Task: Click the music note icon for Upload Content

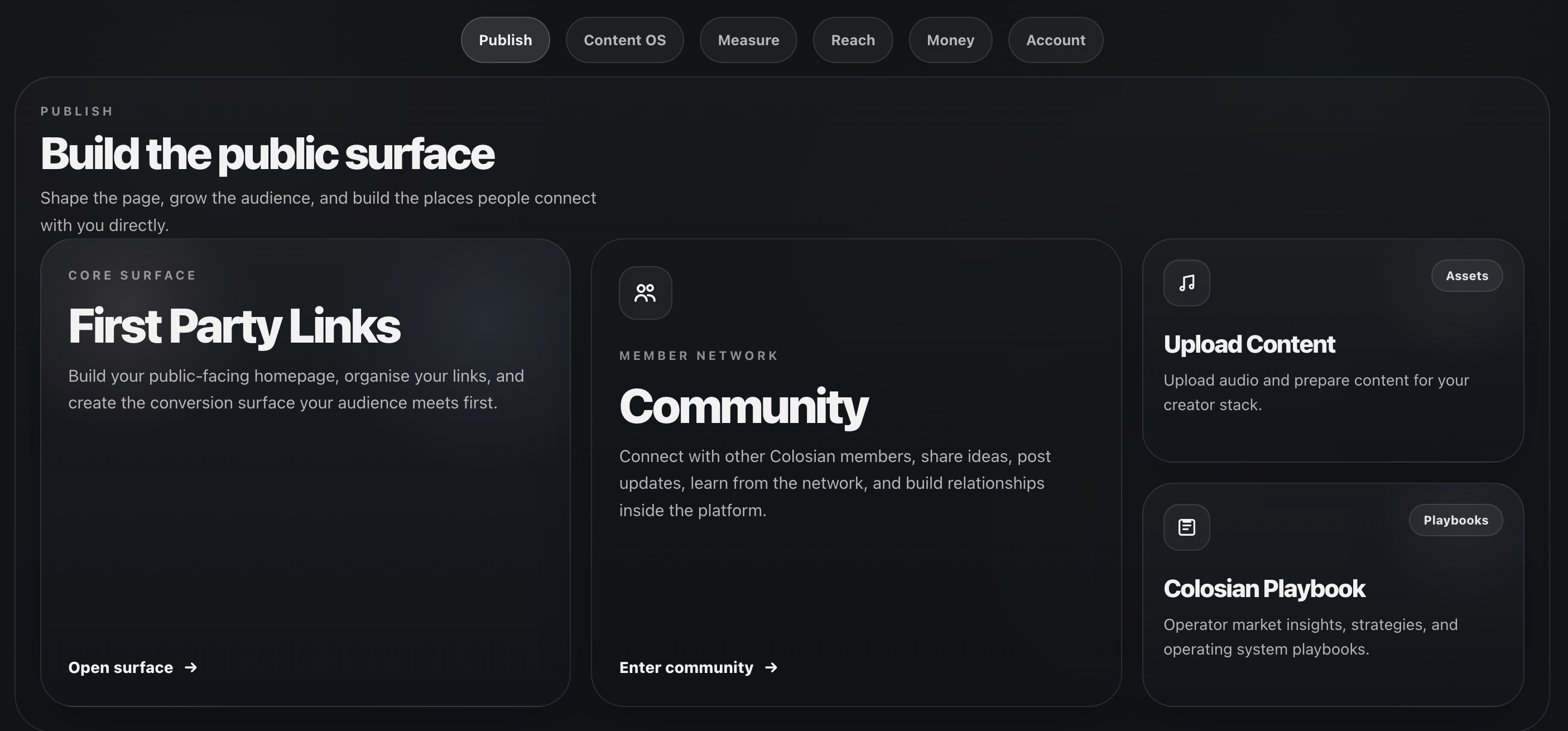Action: [x=1186, y=283]
